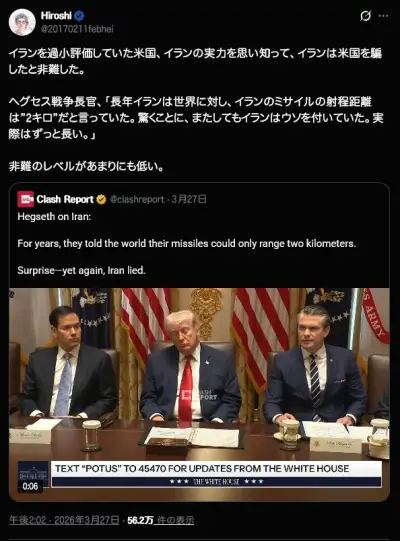This screenshot has width=400, height=541.
Task: Open the timestamp 午後2:02 · 2026年3月27日
Action: tap(64, 520)
